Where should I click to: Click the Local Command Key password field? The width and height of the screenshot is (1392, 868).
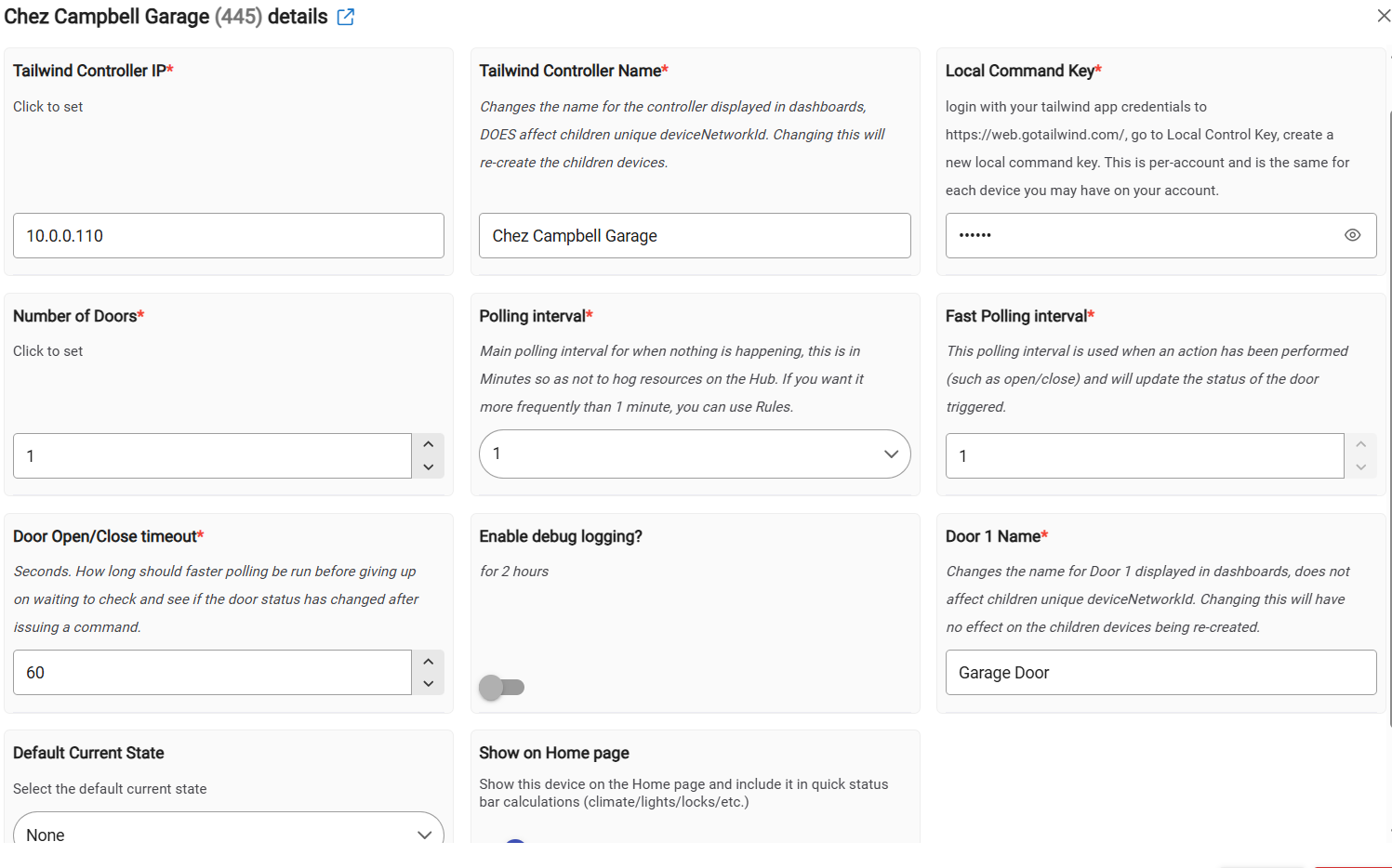[1142, 236]
